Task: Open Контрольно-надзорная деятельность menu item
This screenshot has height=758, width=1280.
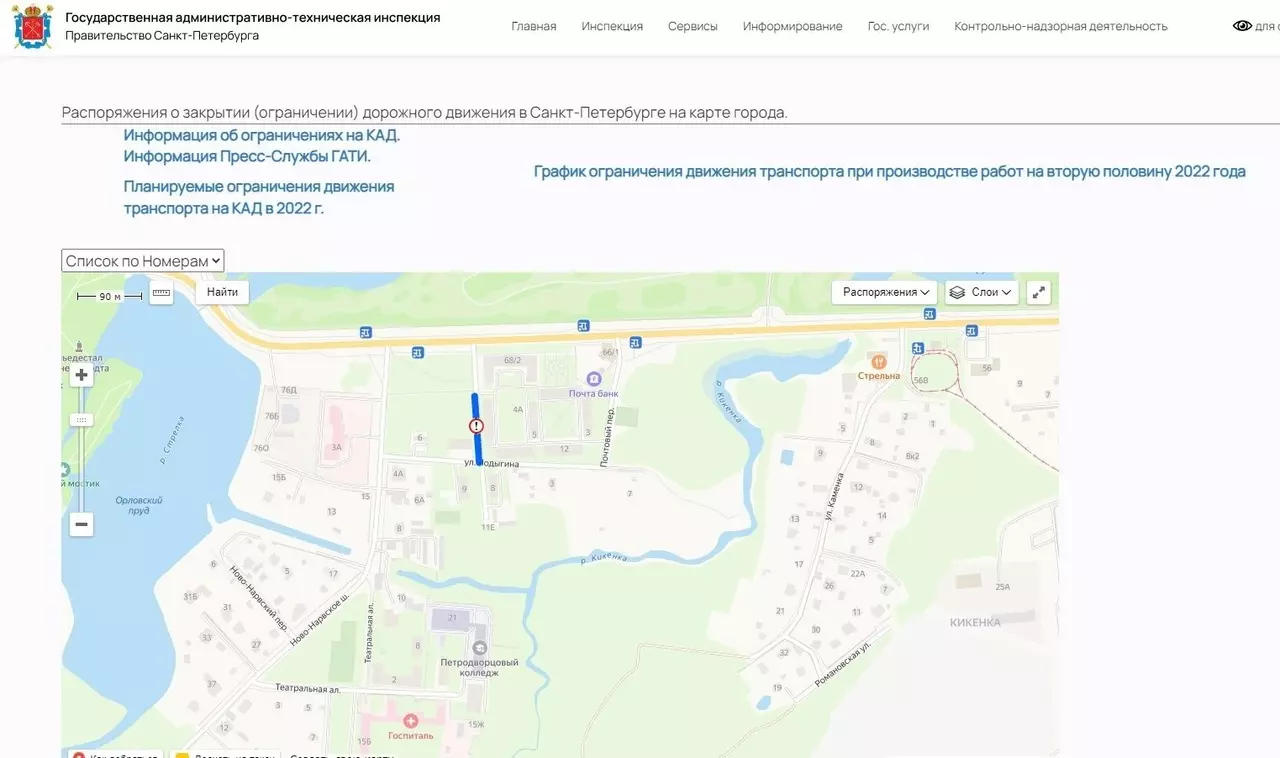Action: tap(1061, 26)
